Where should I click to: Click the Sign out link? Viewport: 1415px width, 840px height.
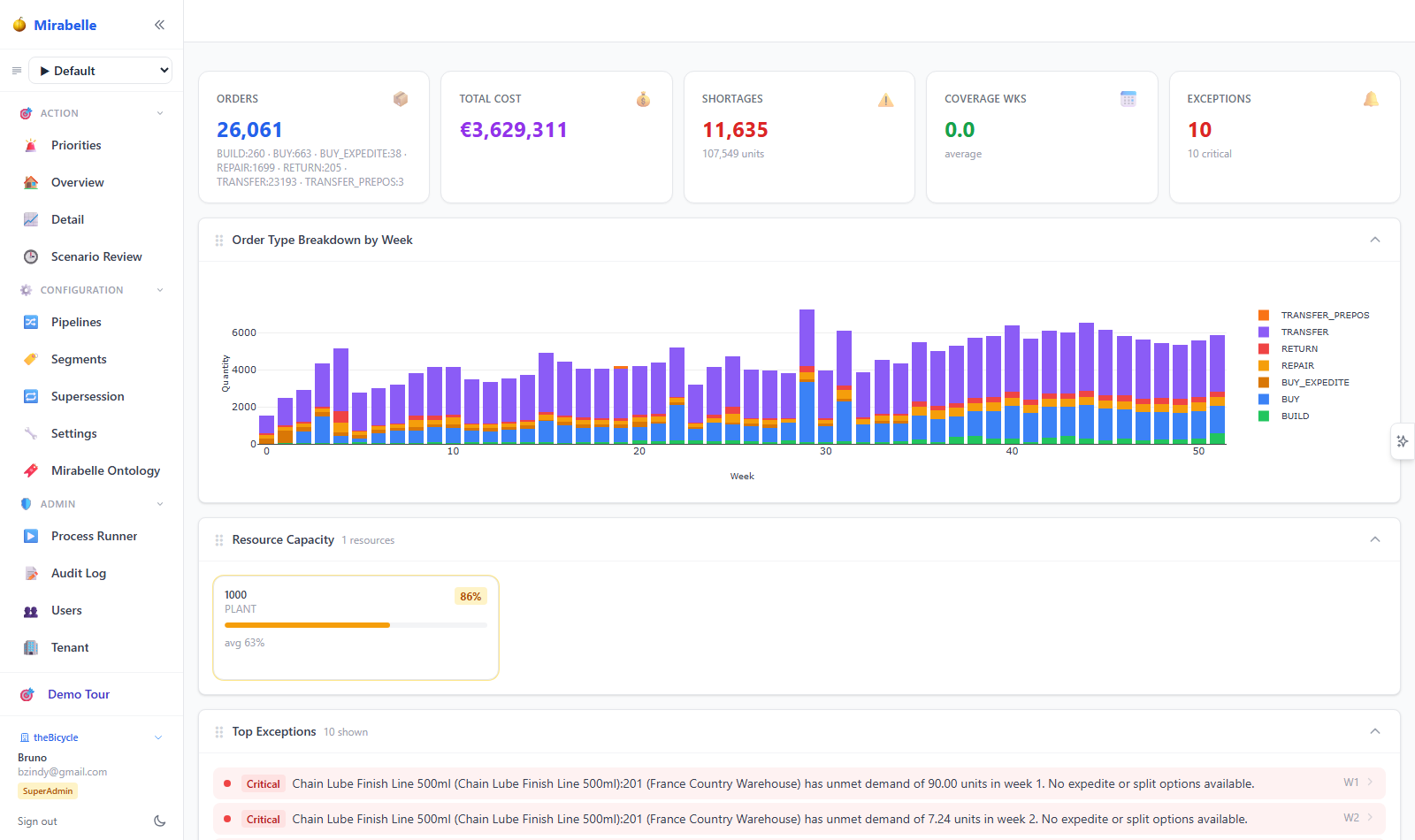[x=37, y=821]
